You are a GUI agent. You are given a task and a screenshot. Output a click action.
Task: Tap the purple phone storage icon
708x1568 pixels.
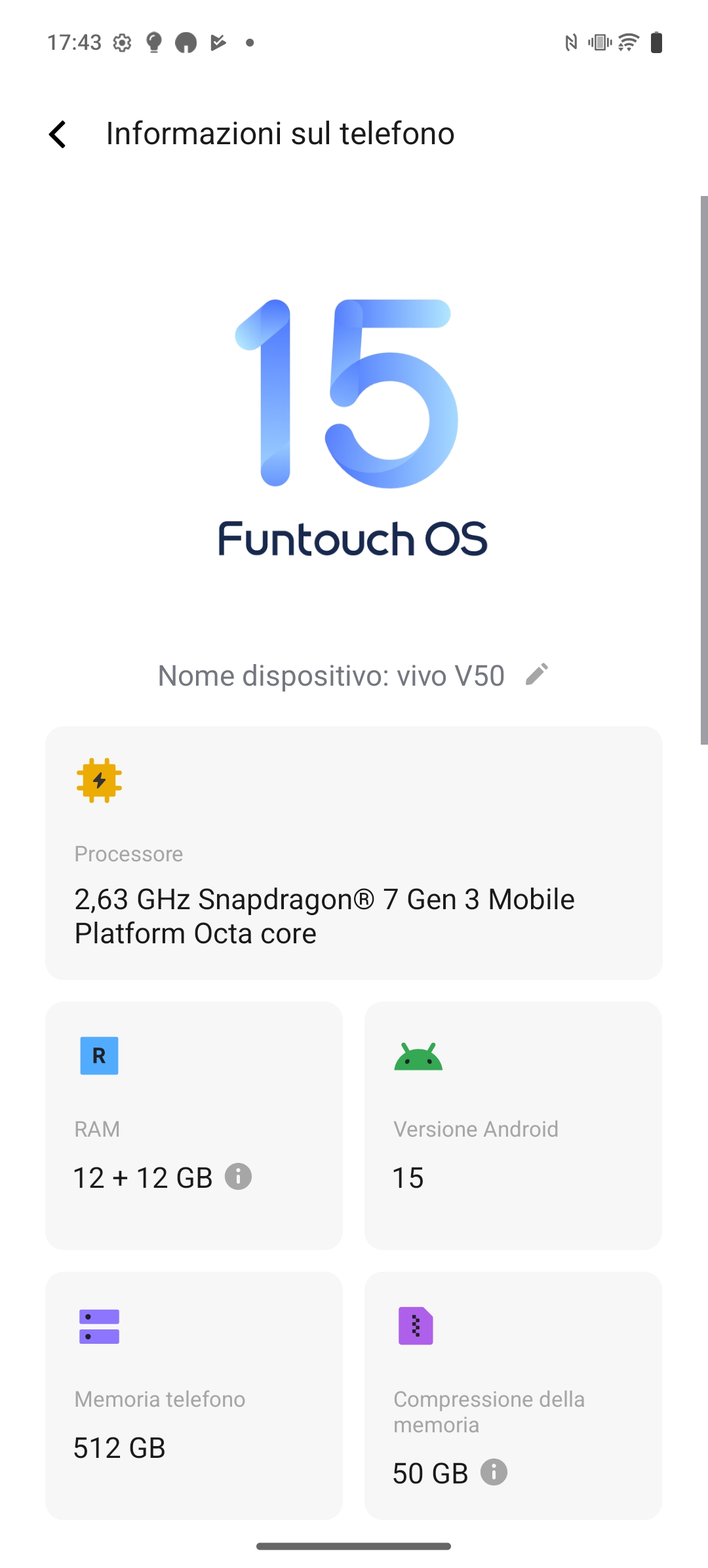(x=99, y=1327)
